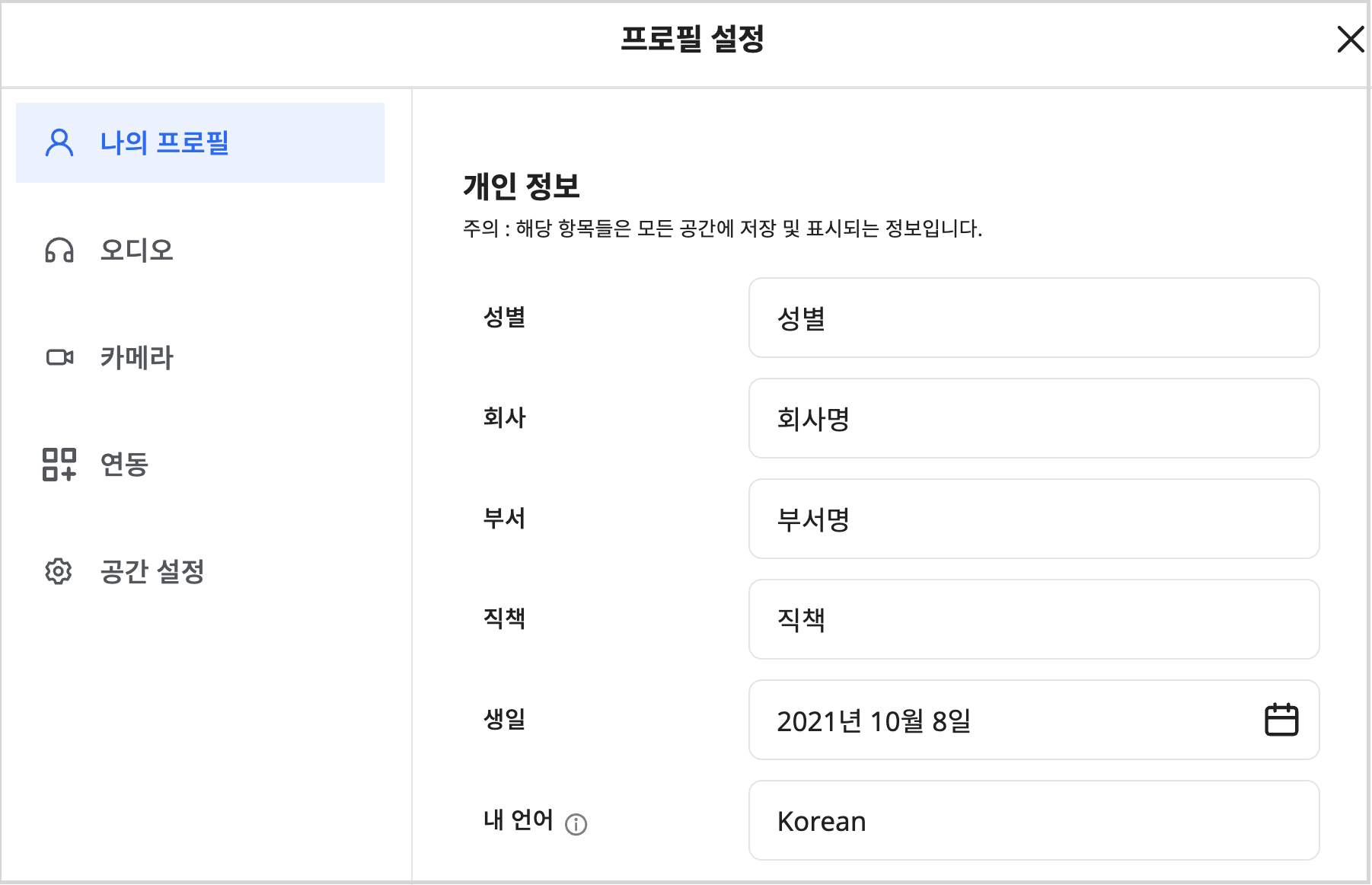Open the Korean language selector
The height and width of the screenshot is (885, 1372).
pyautogui.click(x=1033, y=821)
